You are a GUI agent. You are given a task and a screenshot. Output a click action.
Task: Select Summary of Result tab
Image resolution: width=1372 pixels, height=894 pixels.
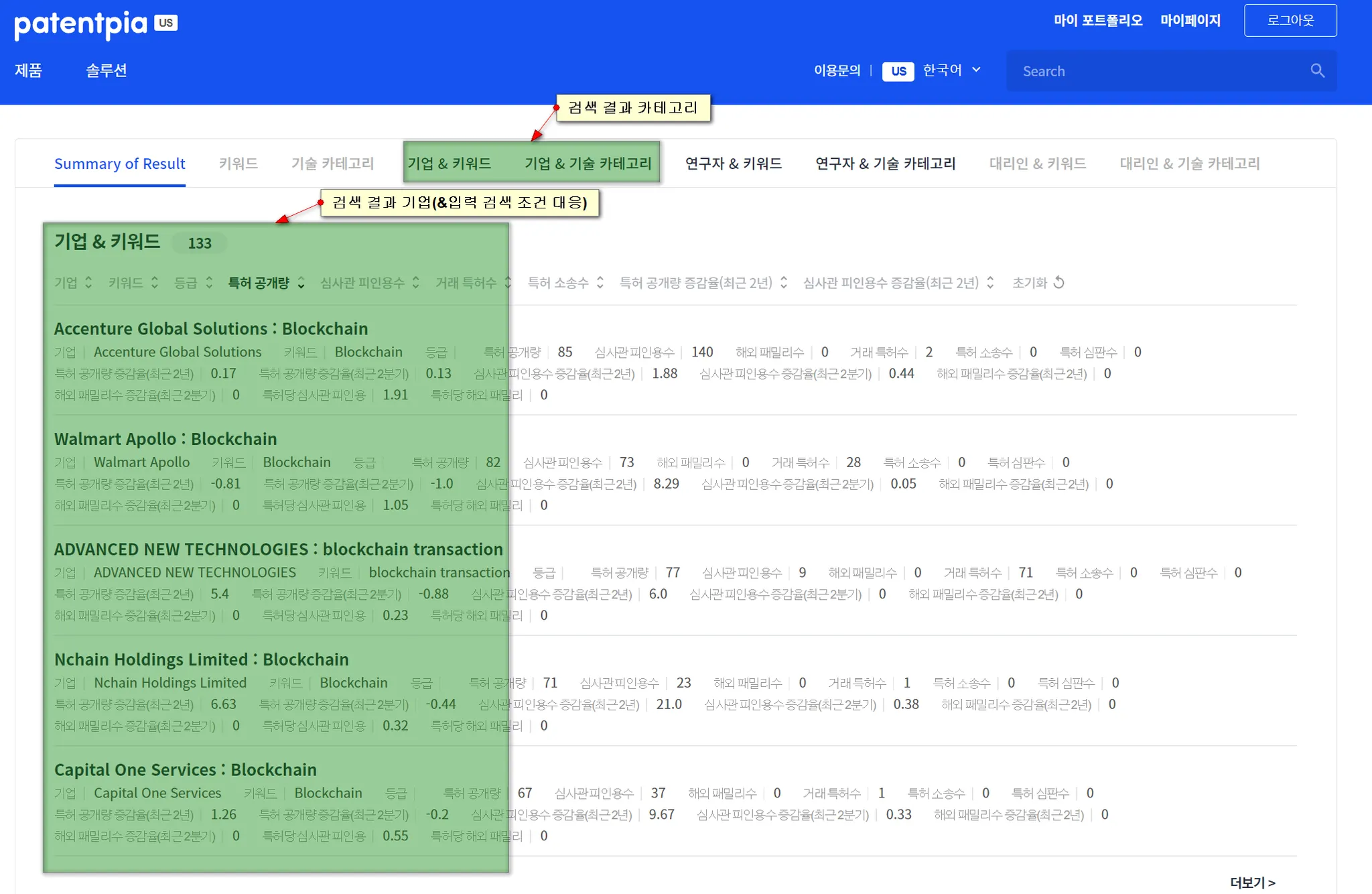pyautogui.click(x=119, y=164)
